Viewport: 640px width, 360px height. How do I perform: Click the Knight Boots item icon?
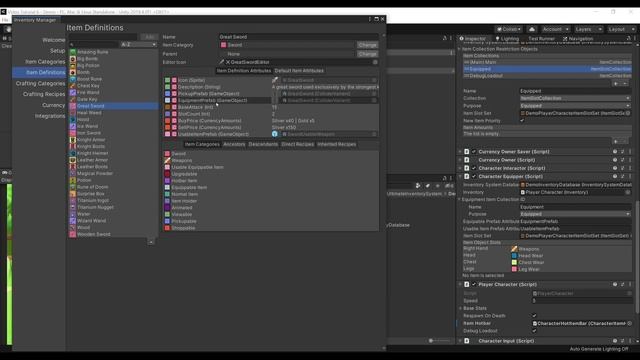[73, 147]
